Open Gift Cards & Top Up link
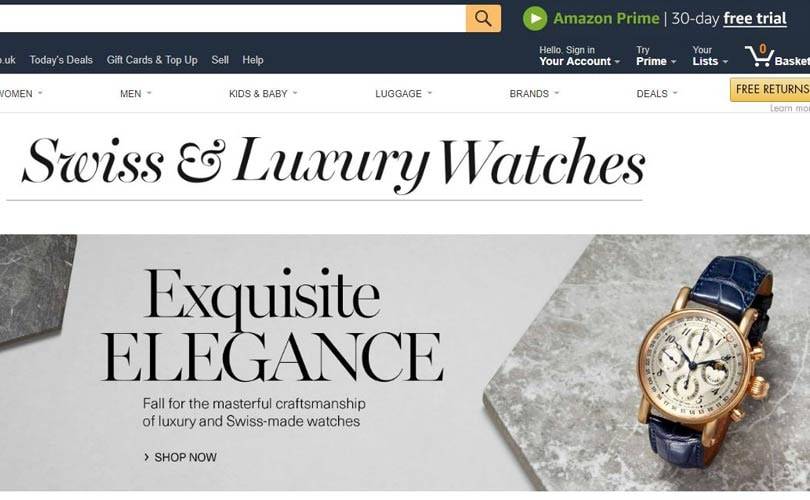Image resolution: width=810 pixels, height=500 pixels. [152, 60]
